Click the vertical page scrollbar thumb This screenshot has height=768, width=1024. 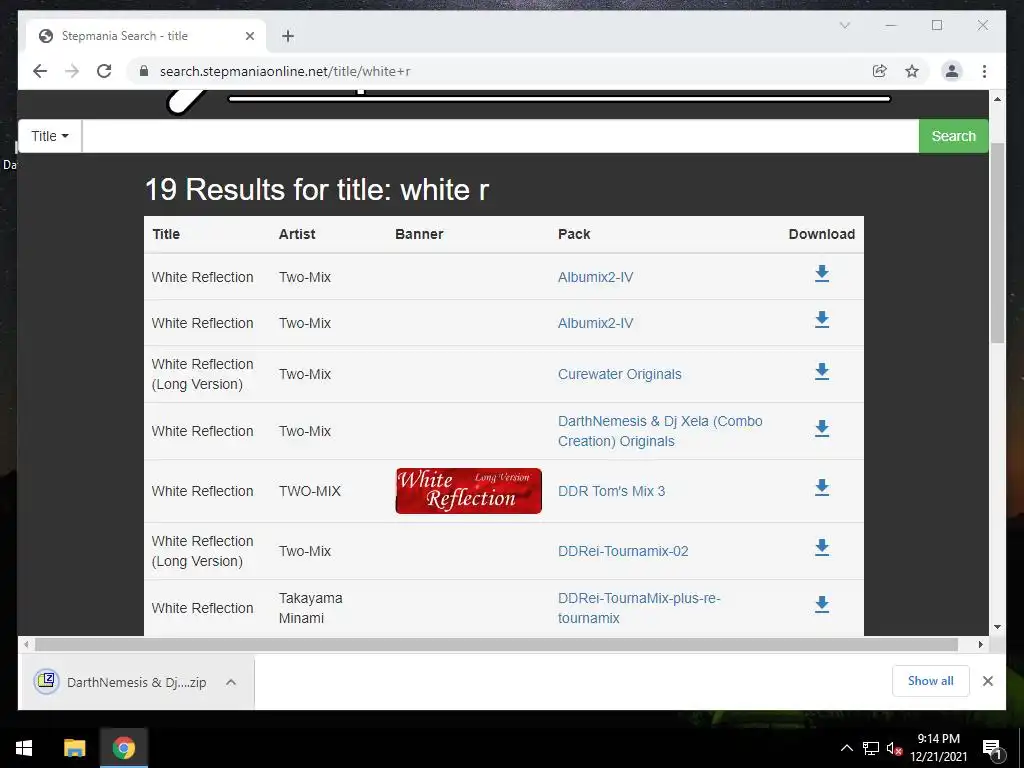point(997,242)
